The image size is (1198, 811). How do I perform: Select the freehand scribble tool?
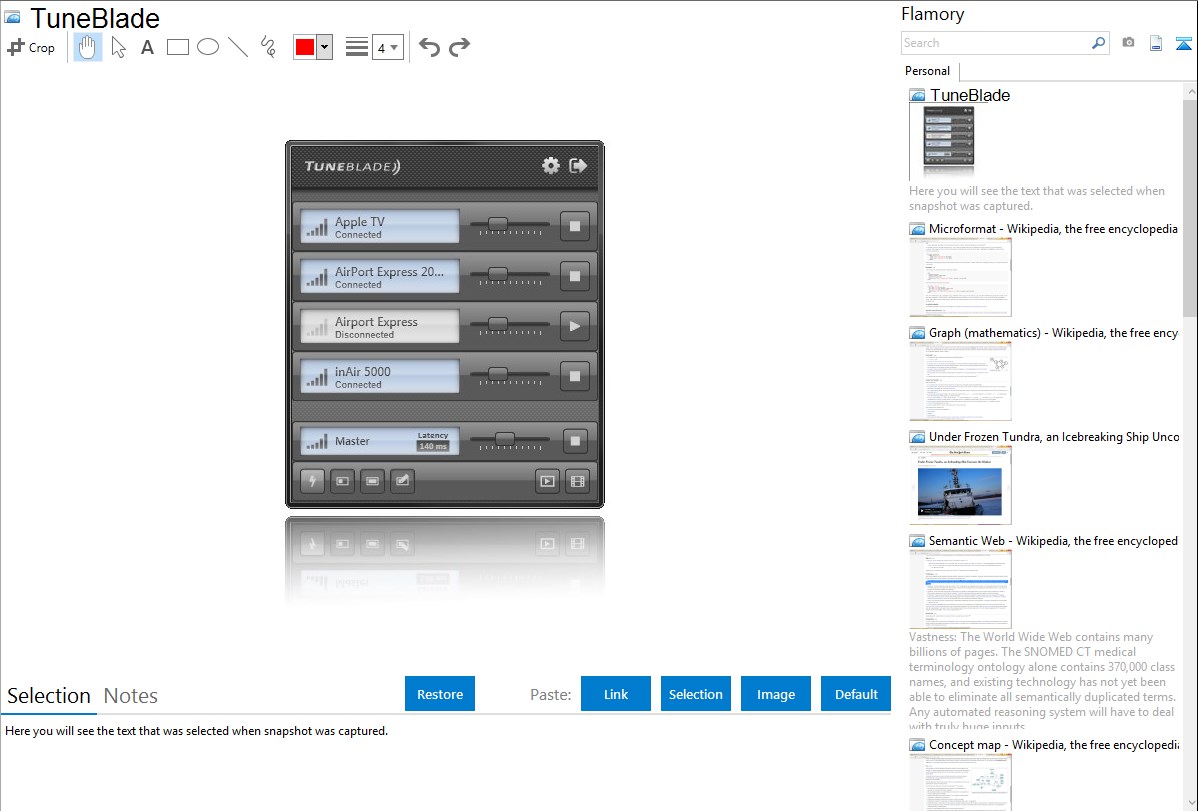268,47
